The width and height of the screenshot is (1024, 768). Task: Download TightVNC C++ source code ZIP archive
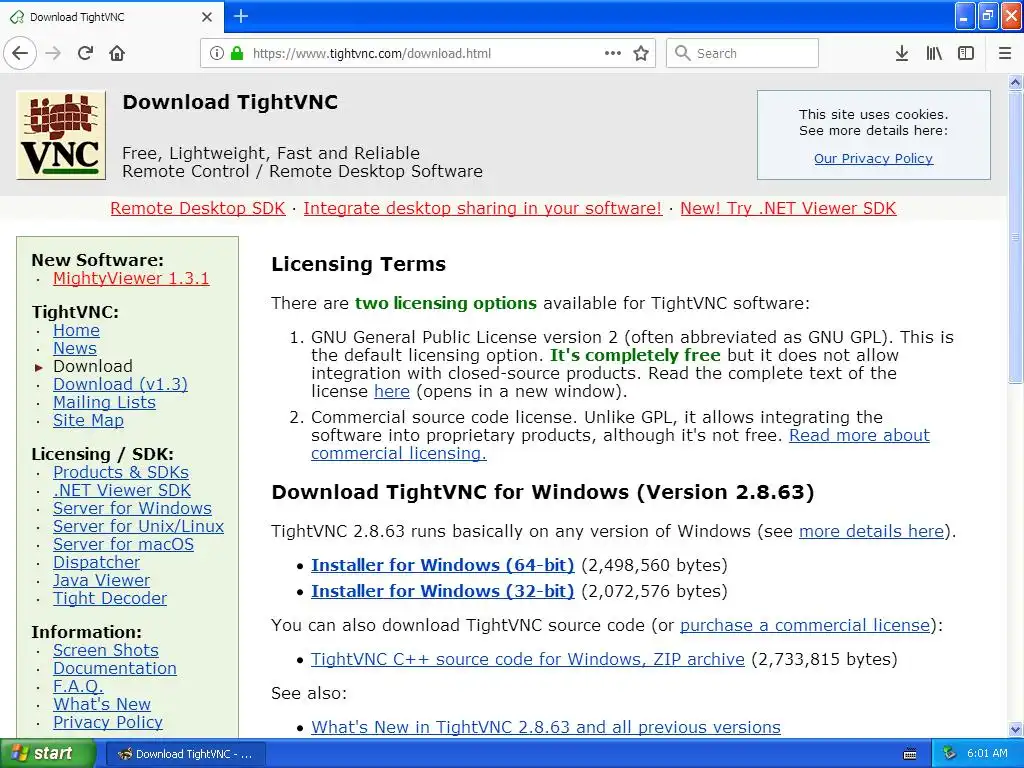(x=528, y=659)
